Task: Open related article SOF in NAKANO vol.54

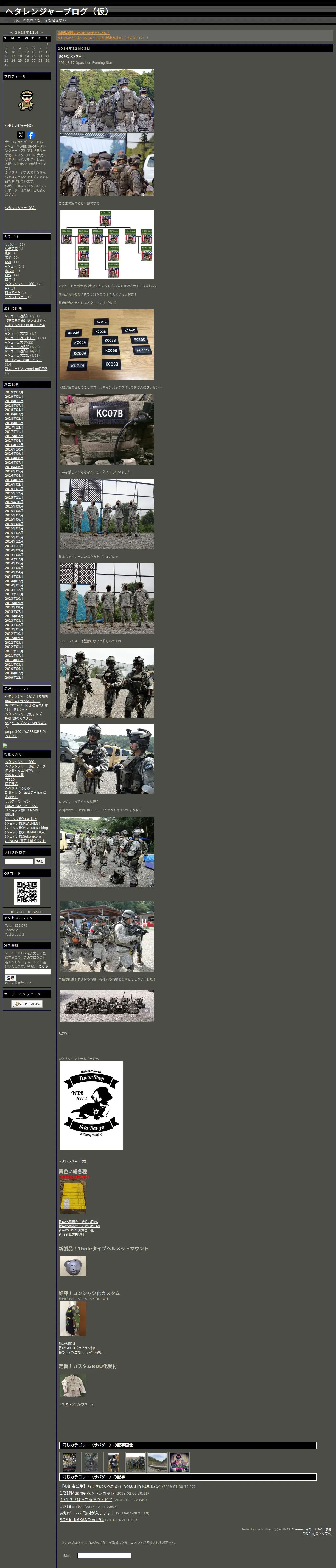Action: [82, 1520]
